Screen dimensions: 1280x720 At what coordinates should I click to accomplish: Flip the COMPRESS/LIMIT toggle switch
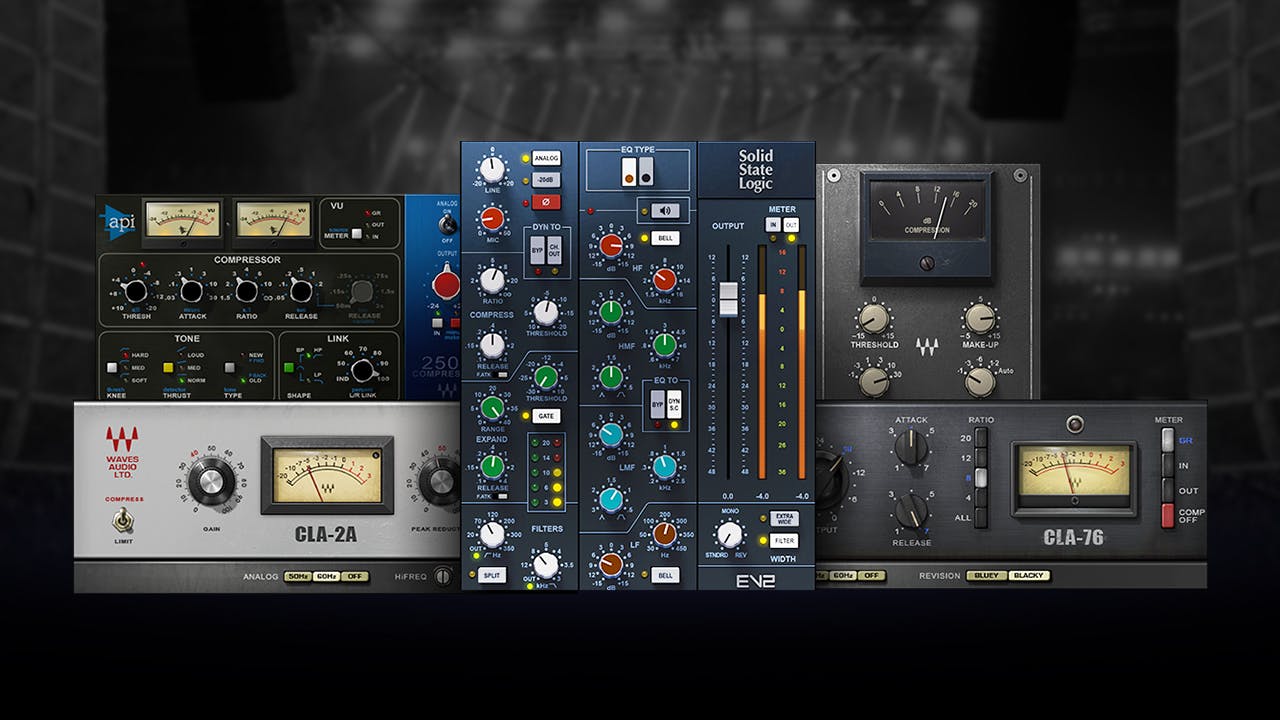(x=124, y=520)
